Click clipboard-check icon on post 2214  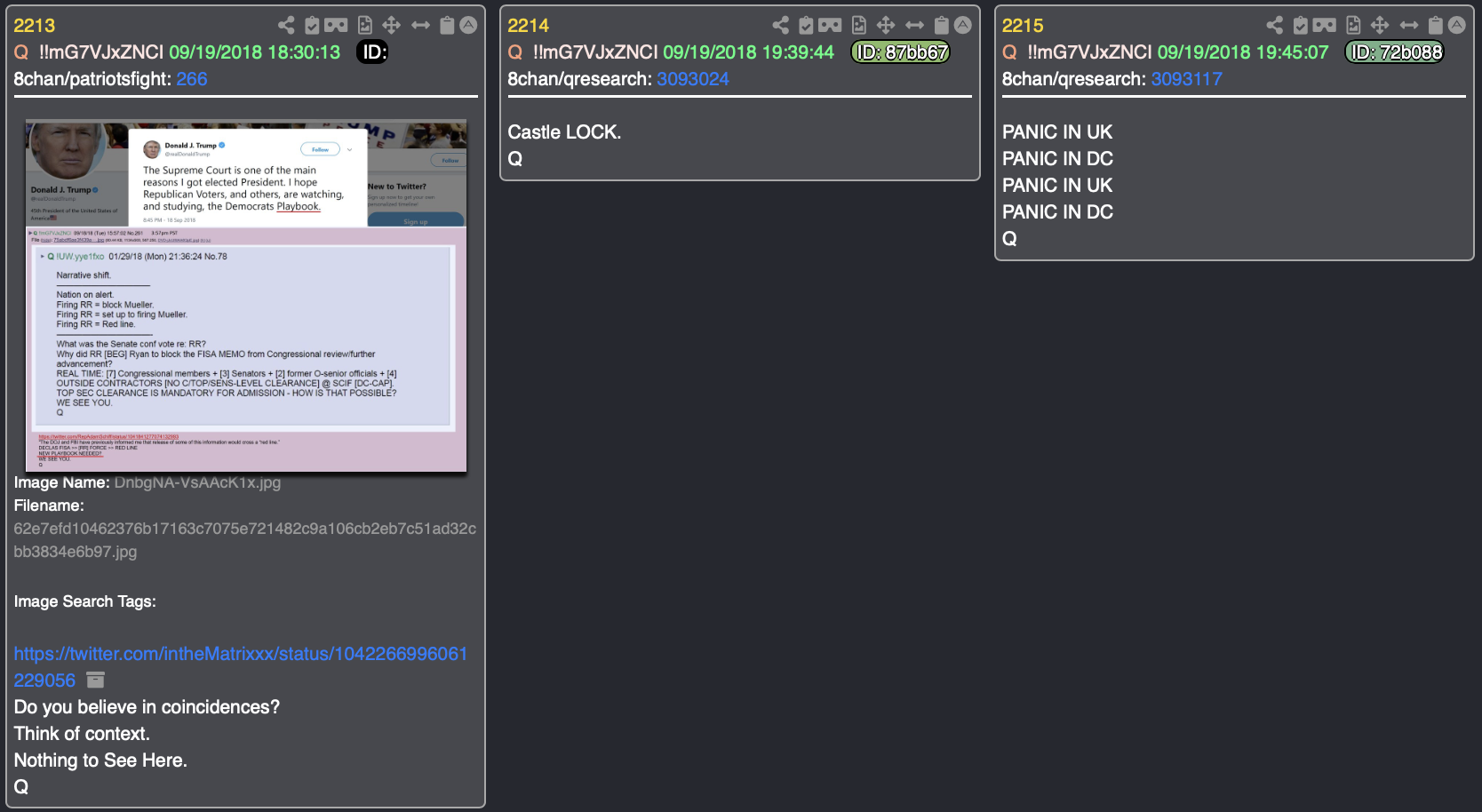(806, 26)
